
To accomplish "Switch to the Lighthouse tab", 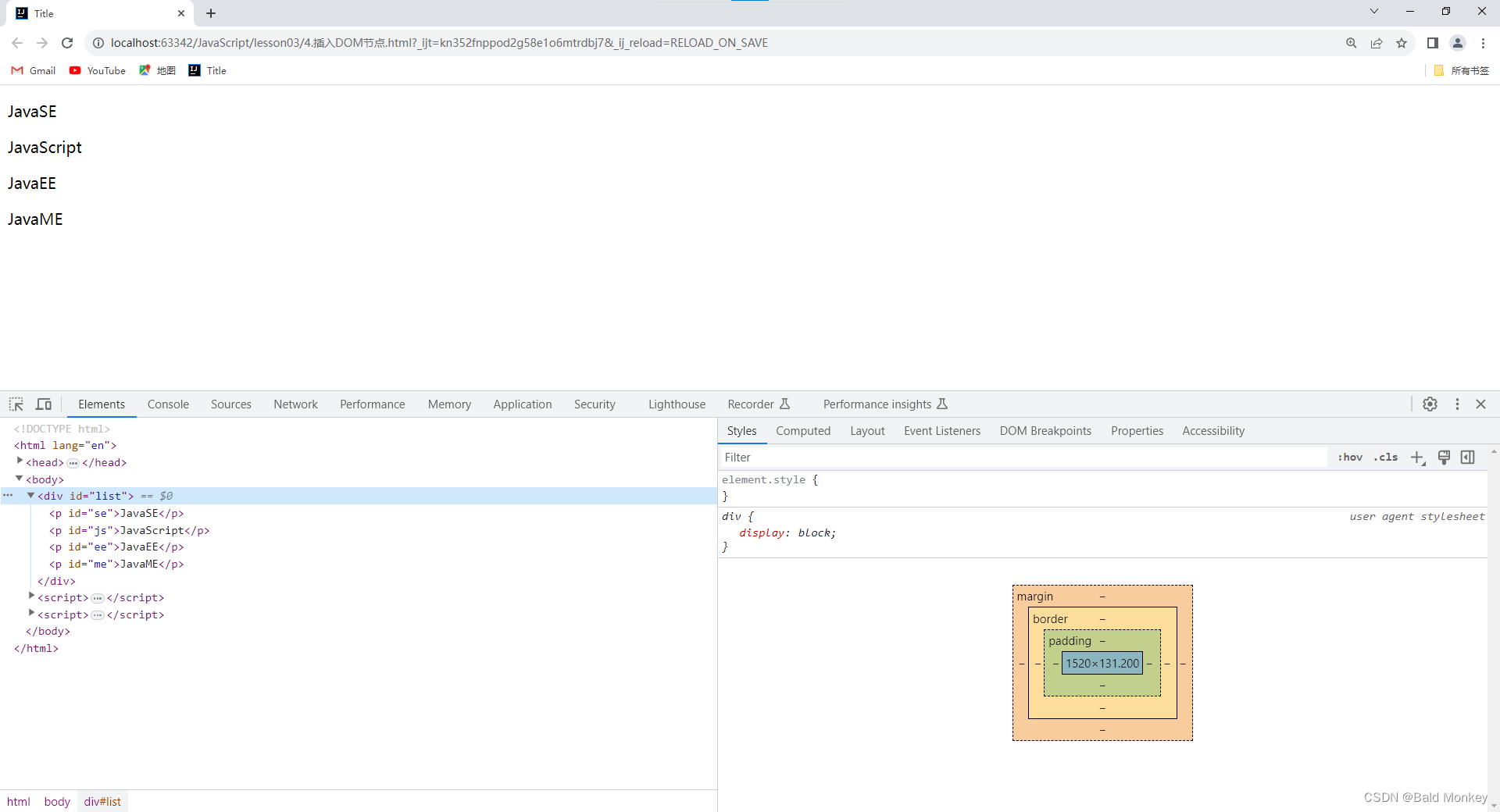I will tap(677, 404).
